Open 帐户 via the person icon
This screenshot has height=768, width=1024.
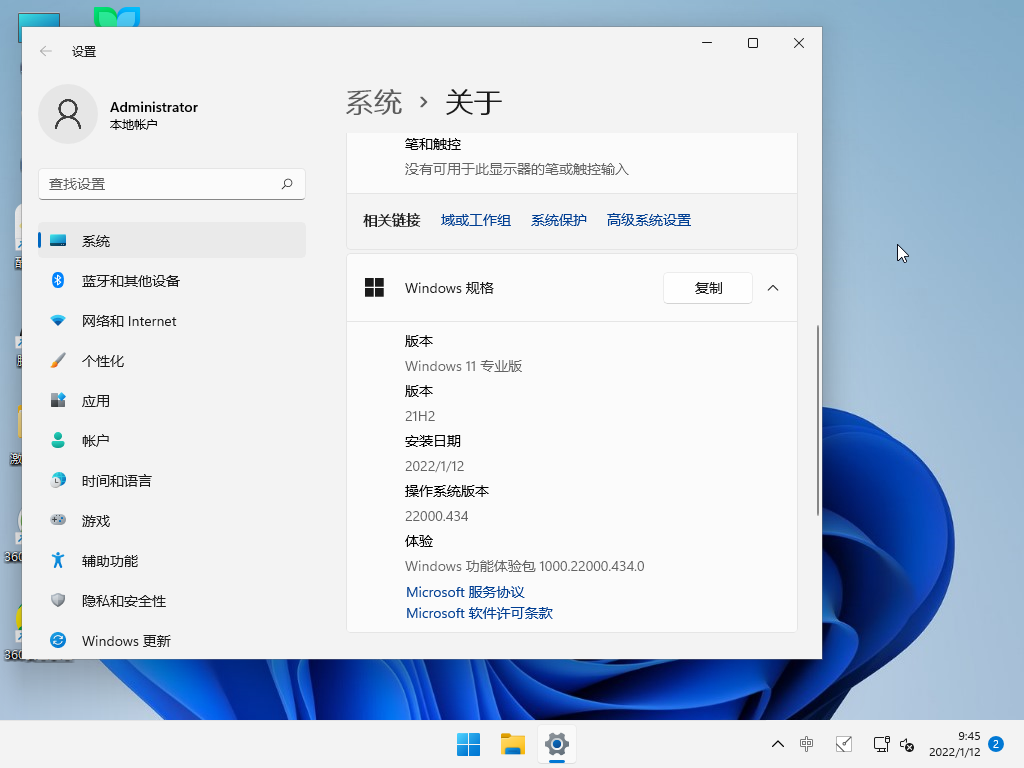[58, 440]
